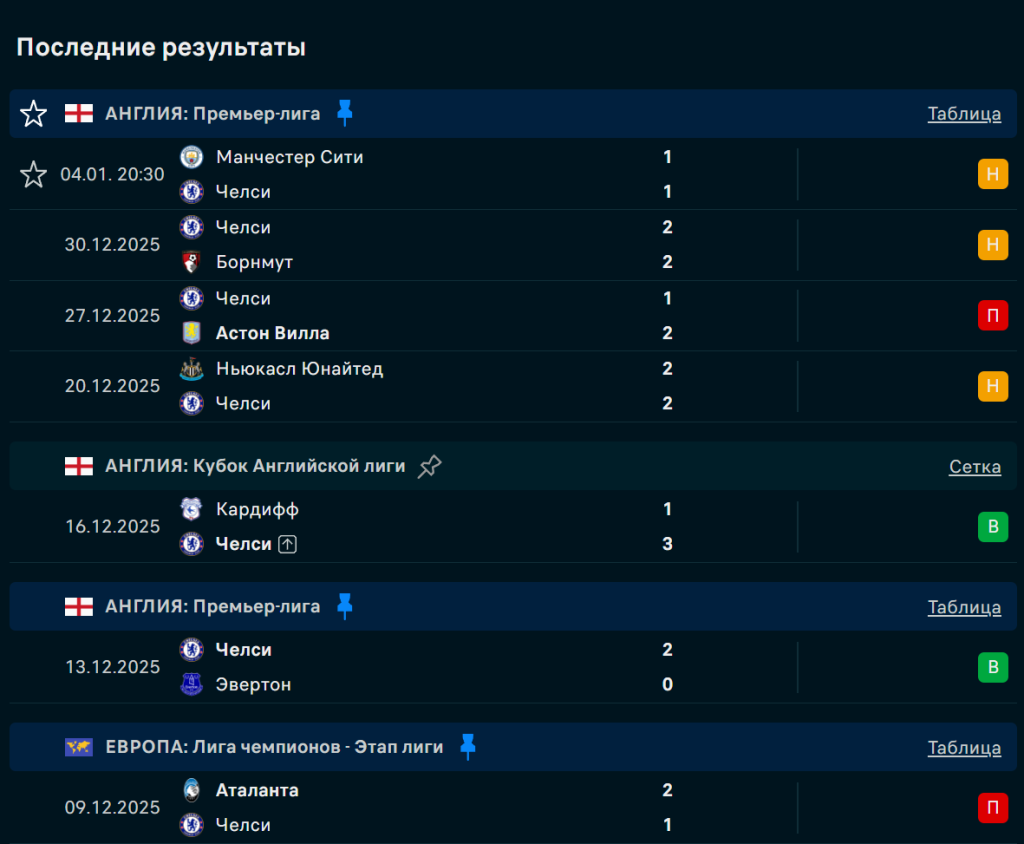This screenshot has width=1024, height=844.
Task: Click the advancement arrow icon beside Chelsea
Action: 288,544
